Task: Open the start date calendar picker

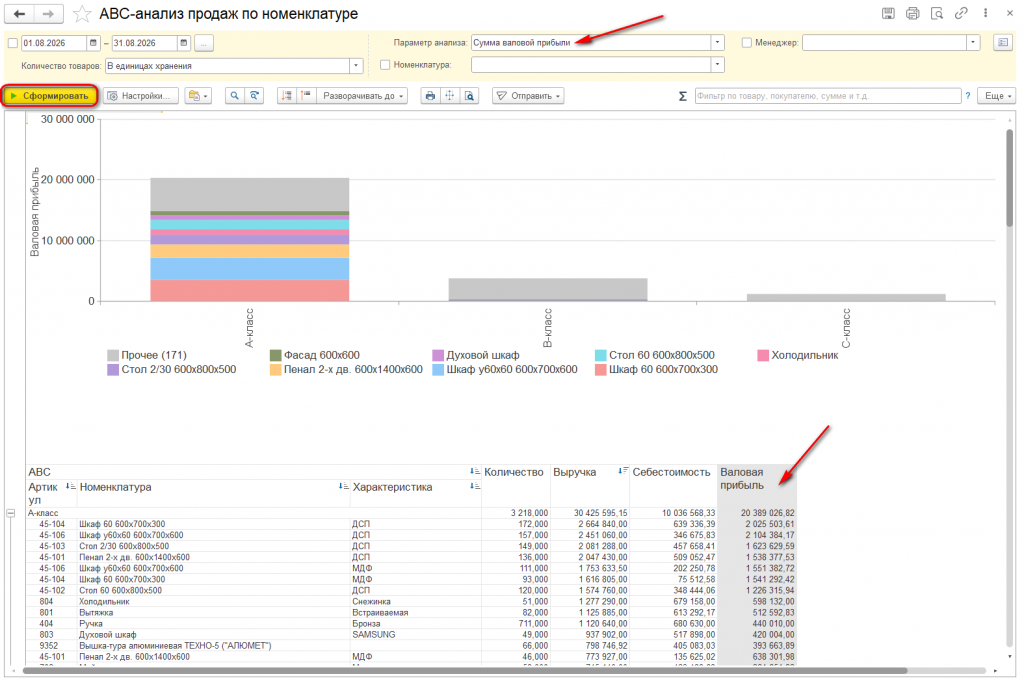Action: [93, 43]
